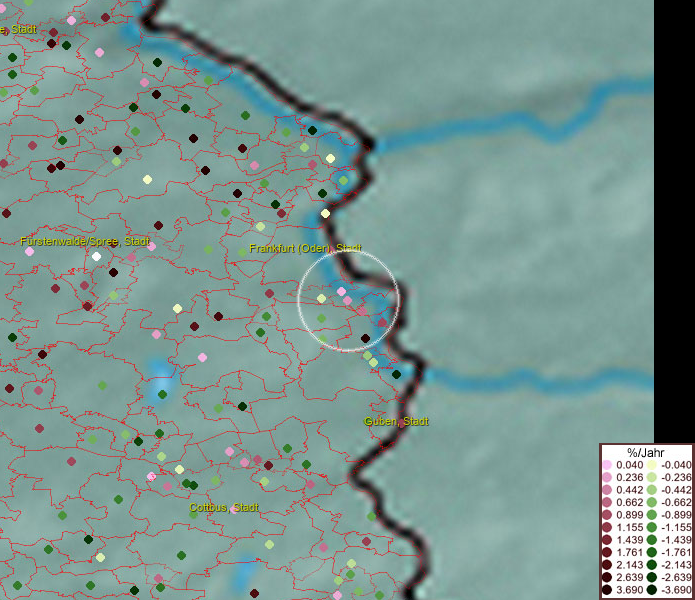
Task: Click the Frankfurt (Oder), Stadt map label
Action: pyautogui.click(x=305, y=248)
